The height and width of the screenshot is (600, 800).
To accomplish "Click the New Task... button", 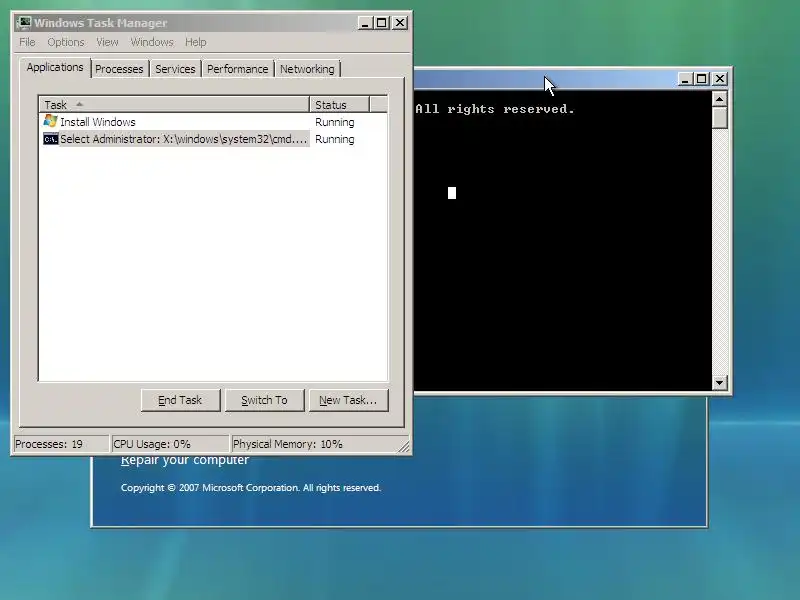I will 348,400.
